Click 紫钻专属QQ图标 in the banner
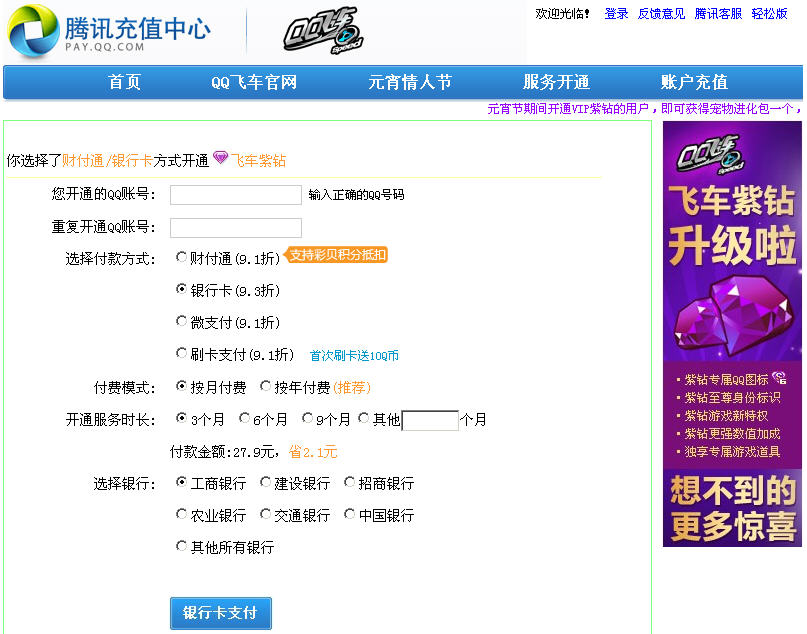Screen dimensions: 807x634 pos(726,380)
